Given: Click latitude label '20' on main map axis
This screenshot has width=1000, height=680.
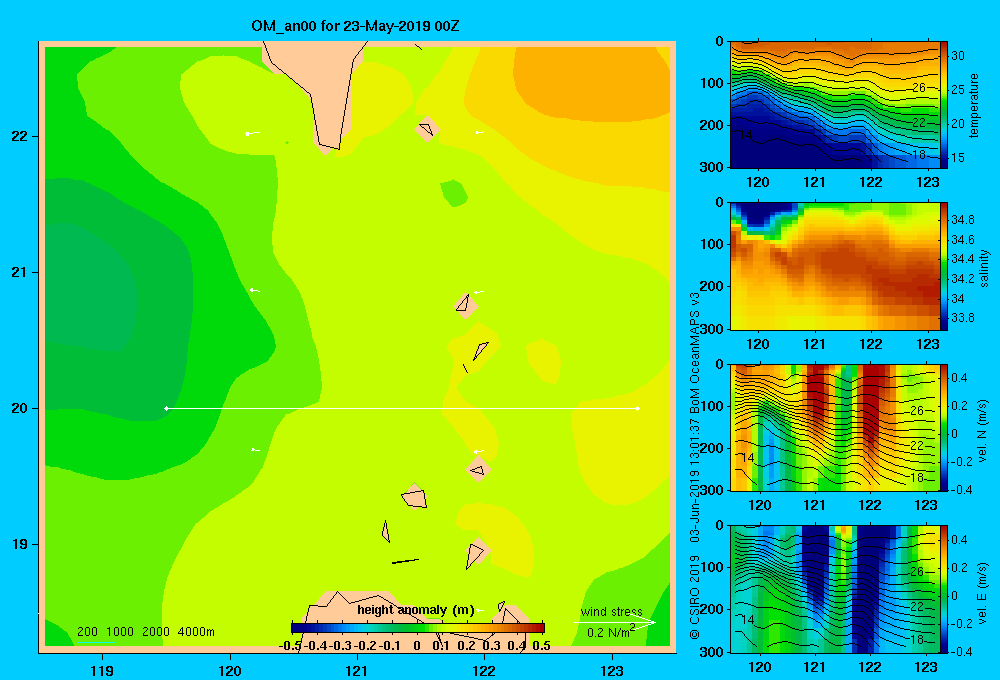Looking at the screenshot, I should (20, 408).
